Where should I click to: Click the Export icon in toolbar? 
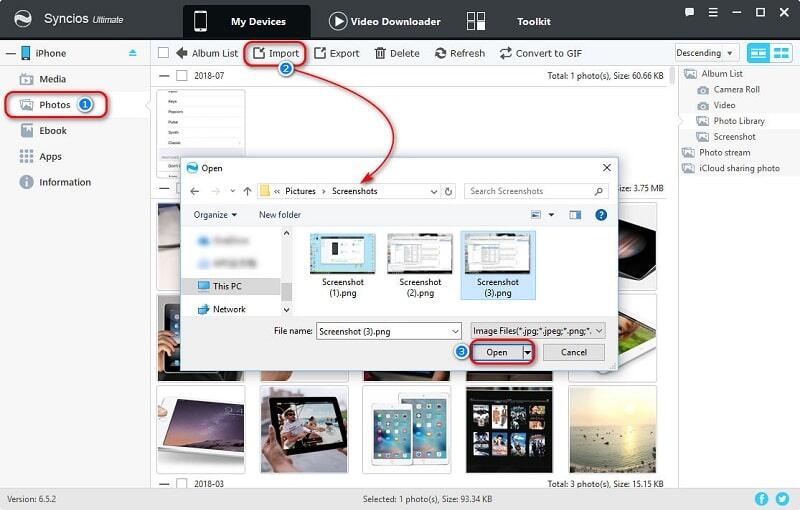pos(320,53)
